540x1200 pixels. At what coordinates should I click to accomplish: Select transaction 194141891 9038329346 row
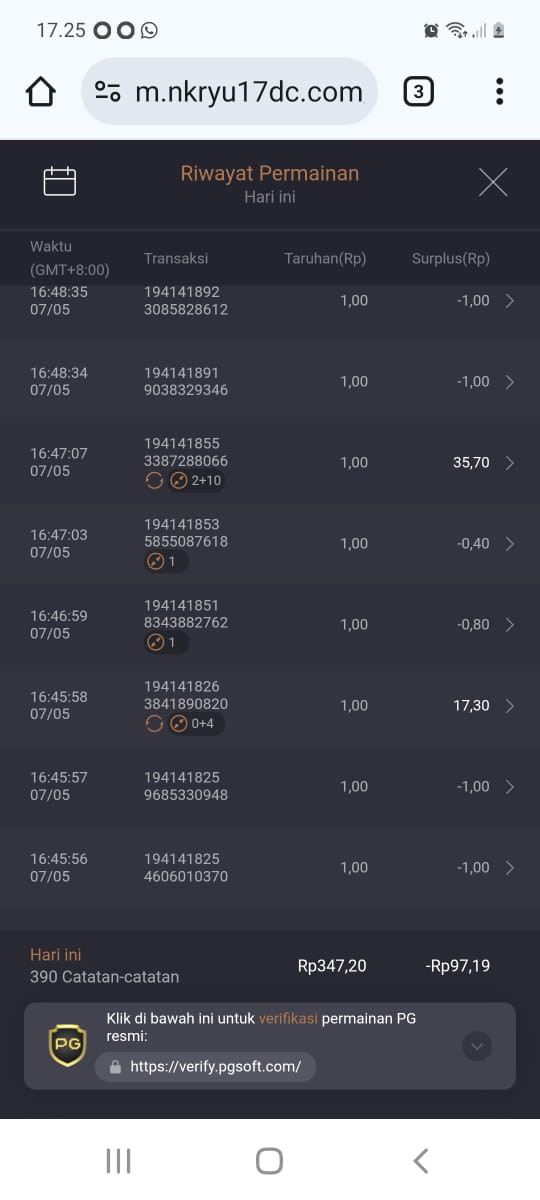pos(270,381)
